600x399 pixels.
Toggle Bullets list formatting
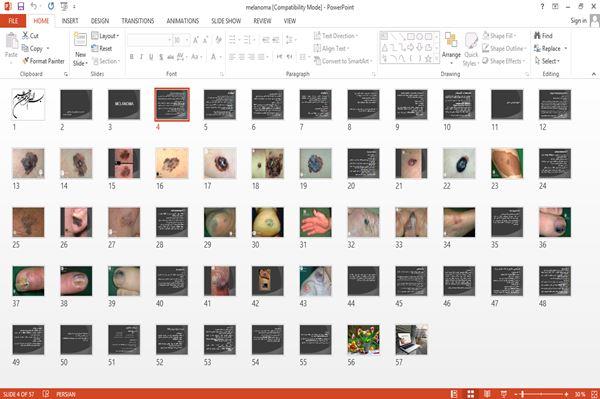[x=232, y=40]
